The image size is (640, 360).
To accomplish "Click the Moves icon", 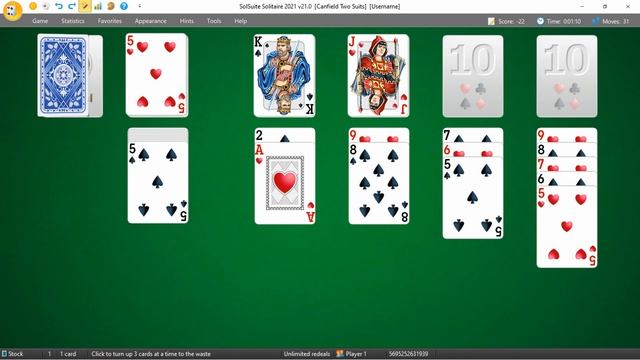I will (596, 21).
